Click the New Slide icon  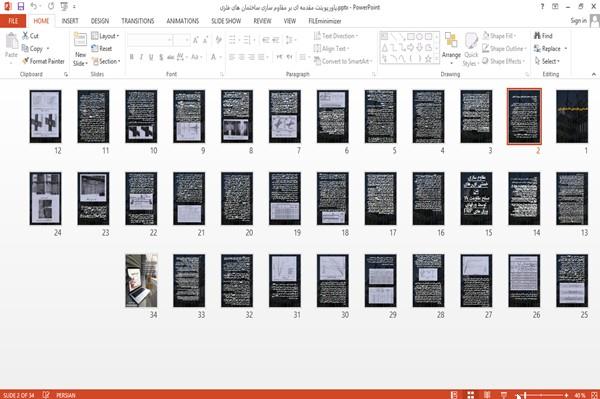tap(80, 40)
